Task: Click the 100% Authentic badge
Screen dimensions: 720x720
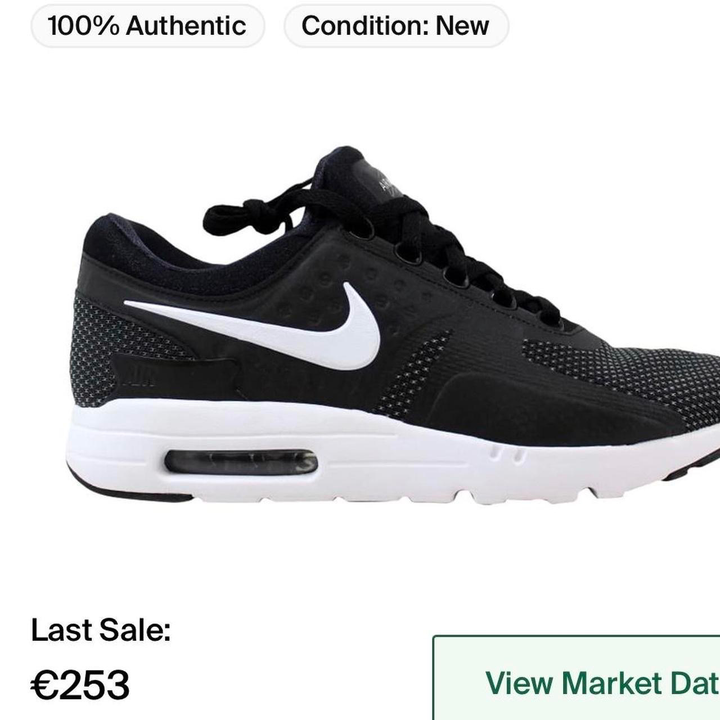Action: coord(147,26)
